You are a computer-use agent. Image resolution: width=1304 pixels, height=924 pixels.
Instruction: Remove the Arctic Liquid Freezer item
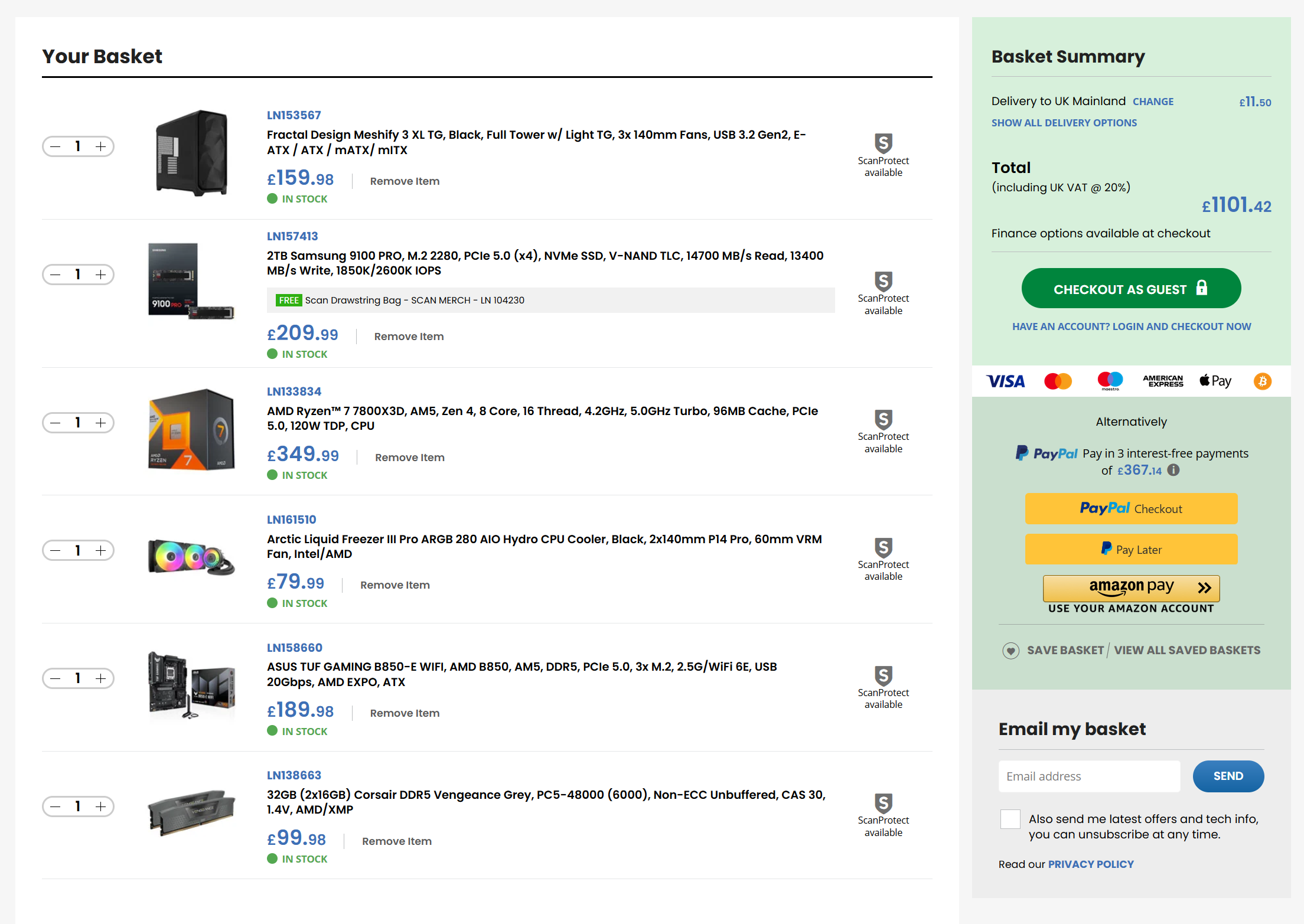pos(395,585)
